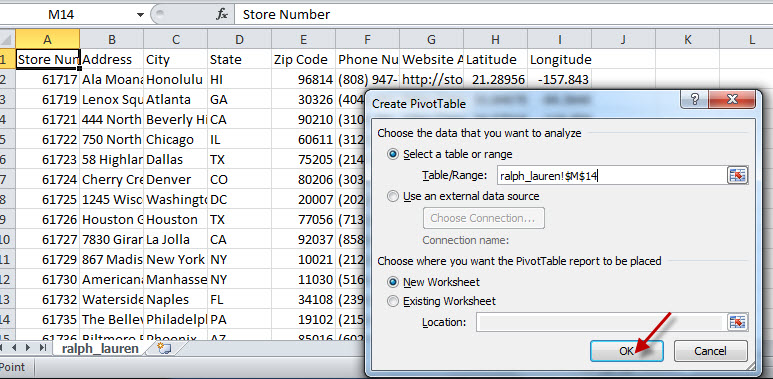Click cell containing 'Dallas'
Image resolution: width=773 pixels, height=379 pixels.
click(176, 160)
